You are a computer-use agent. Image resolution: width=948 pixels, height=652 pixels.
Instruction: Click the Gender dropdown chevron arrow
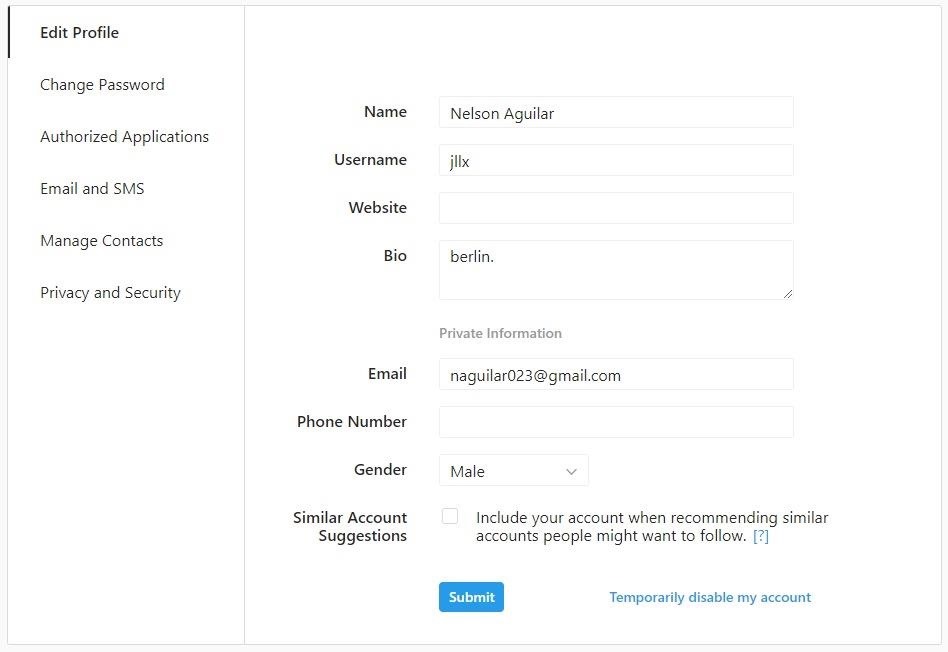click(x=571, y=470)
